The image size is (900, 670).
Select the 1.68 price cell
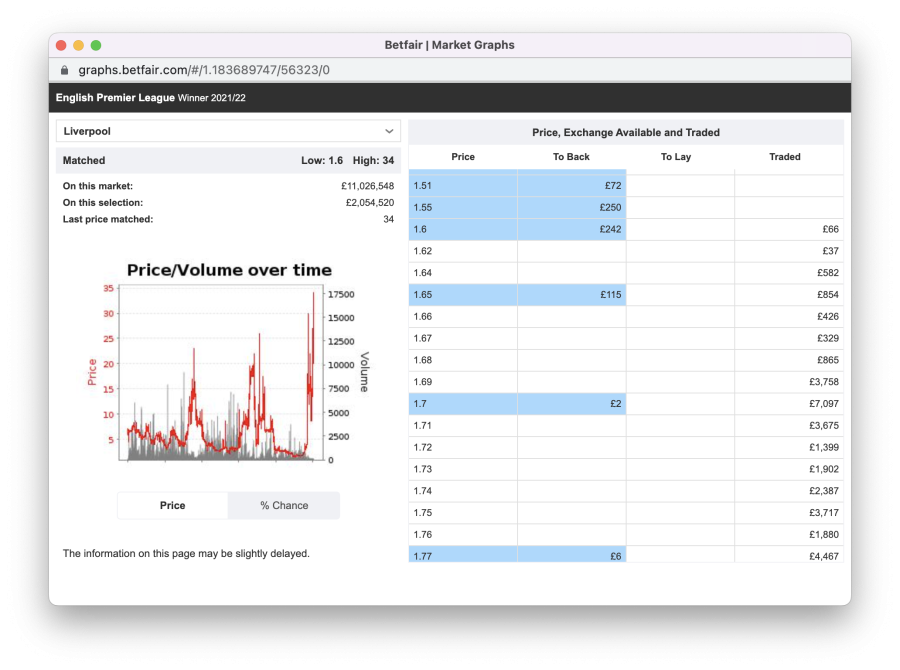pyautogui.click(x=463, y=360)
